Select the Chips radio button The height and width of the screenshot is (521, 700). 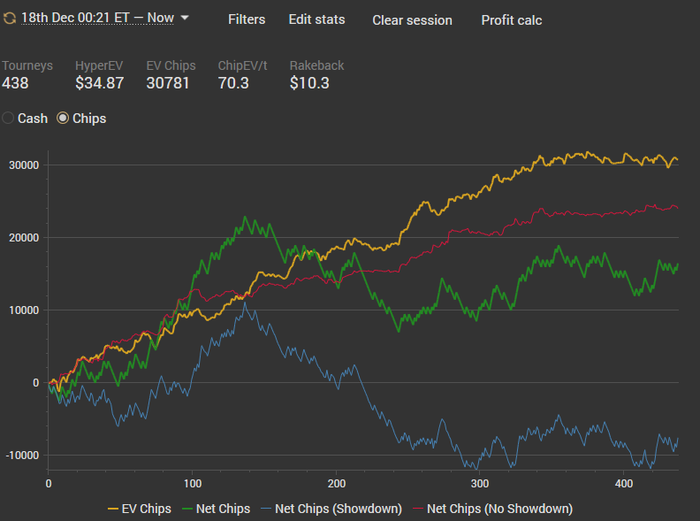63,118
